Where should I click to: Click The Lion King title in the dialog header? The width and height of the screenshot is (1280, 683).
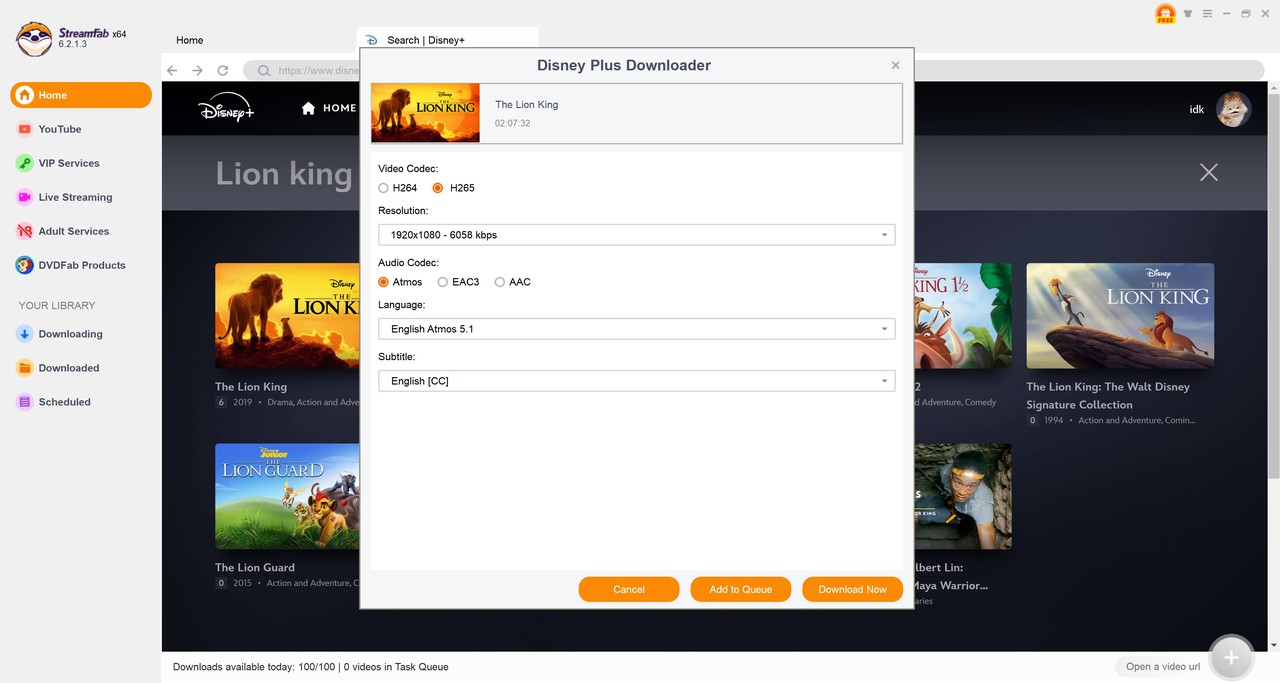[527, 104]
